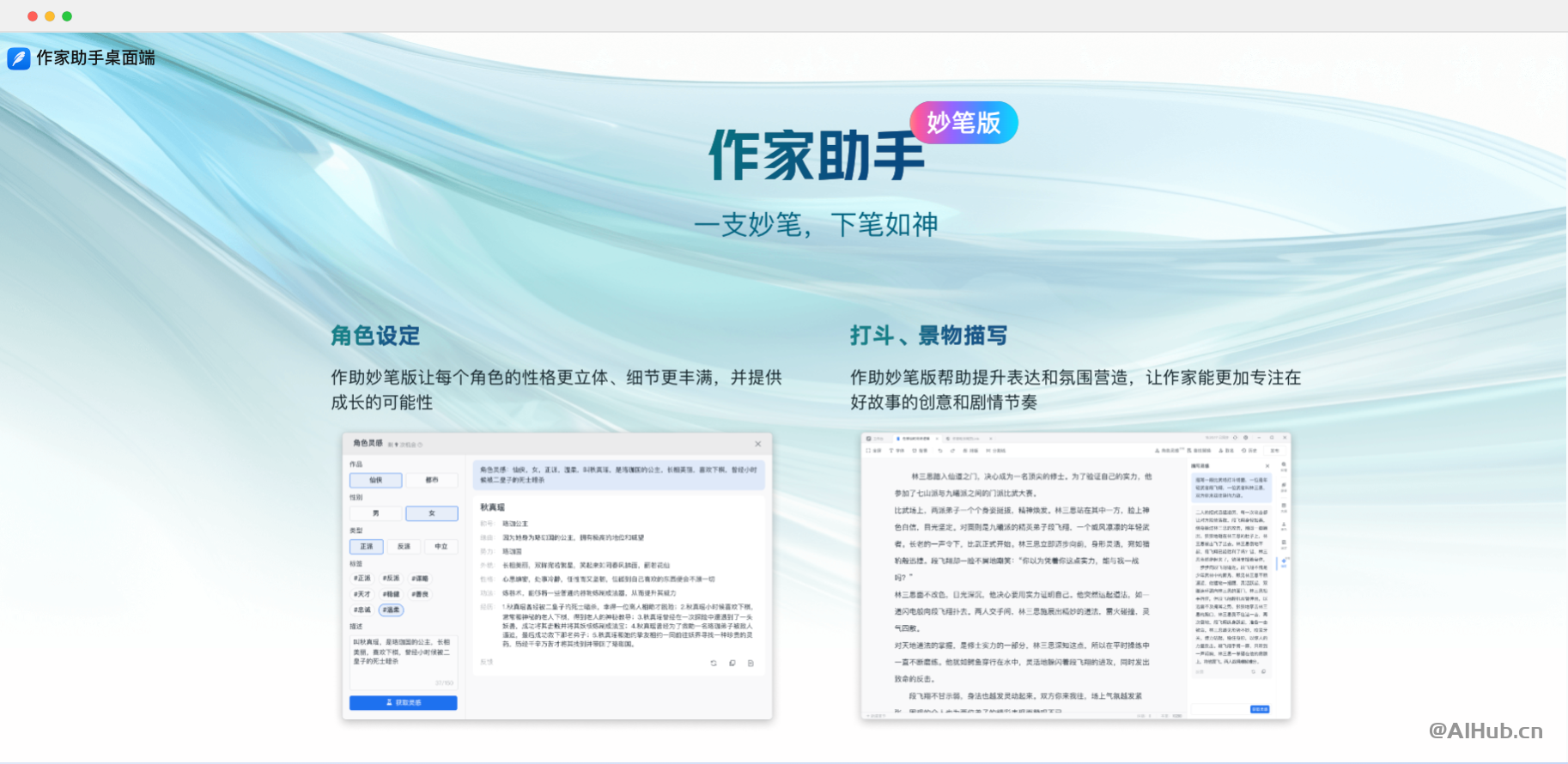
Task: Select the 都市 genre option
Action: (432, 480)
